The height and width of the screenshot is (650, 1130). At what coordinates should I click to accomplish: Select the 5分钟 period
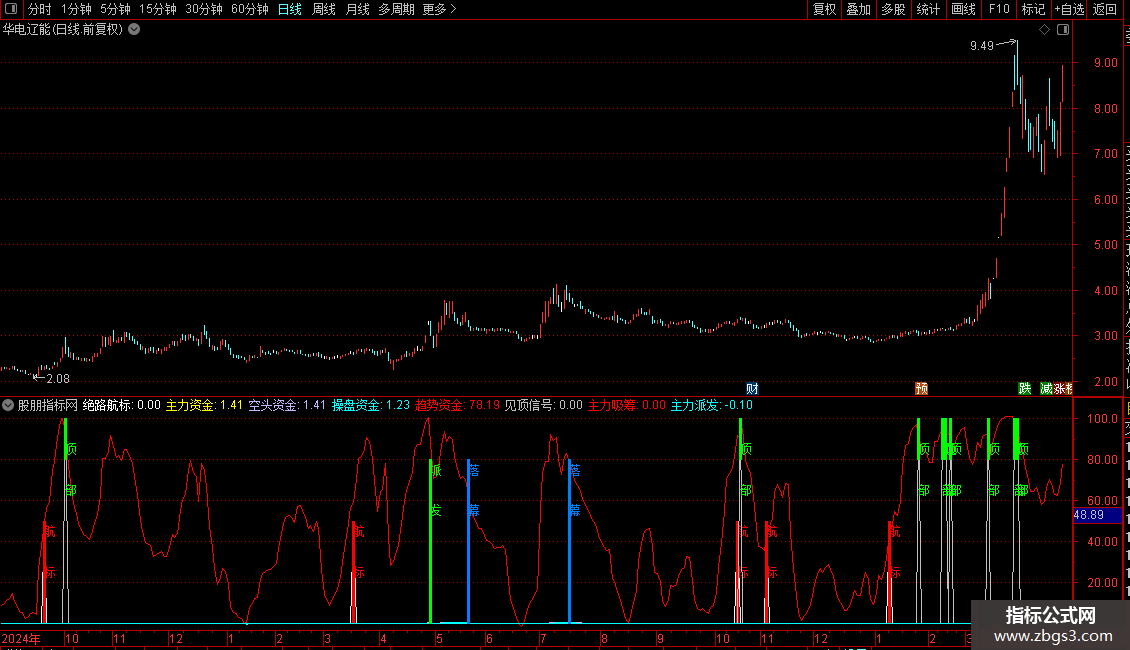tap(115, 9)
